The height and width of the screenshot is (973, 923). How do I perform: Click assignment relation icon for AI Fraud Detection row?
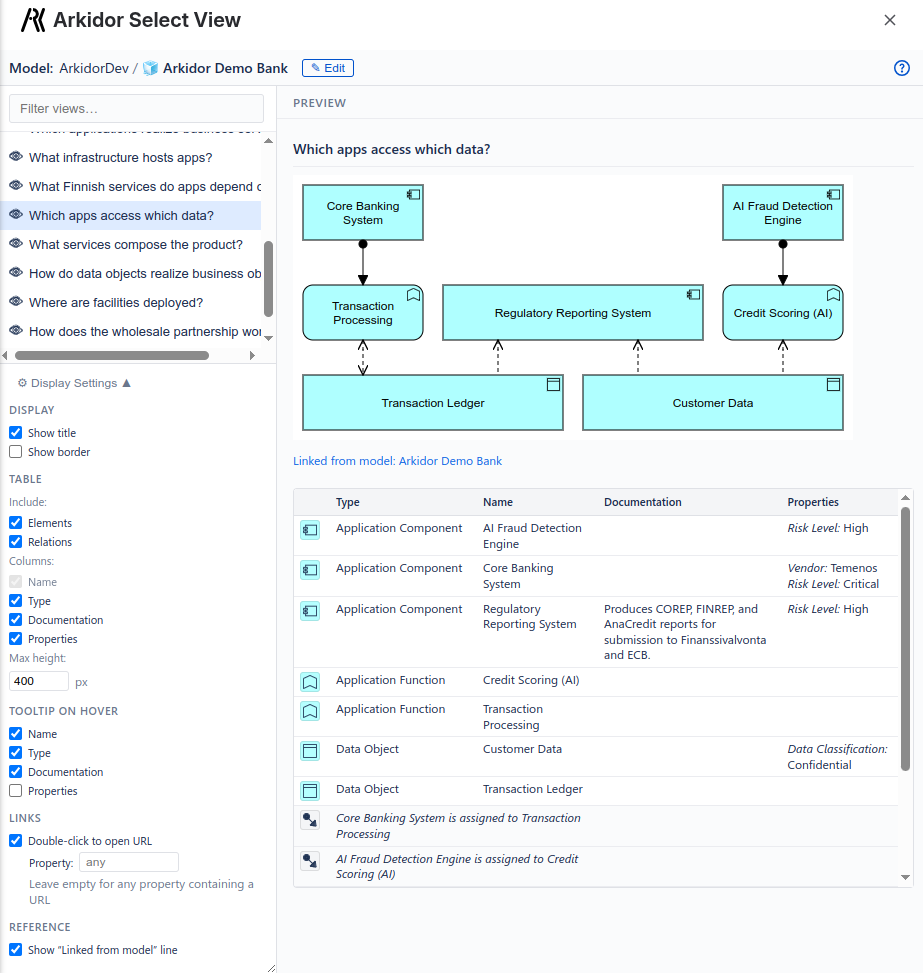310,861
